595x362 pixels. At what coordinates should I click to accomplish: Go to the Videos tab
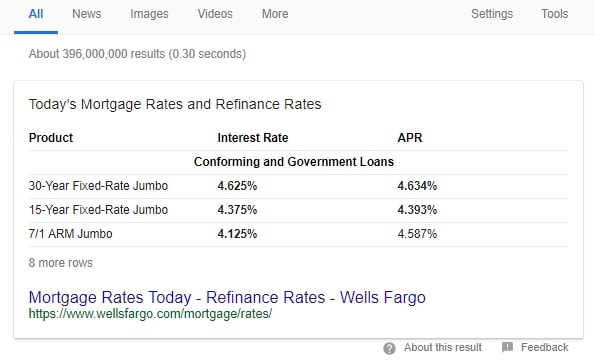215,14
